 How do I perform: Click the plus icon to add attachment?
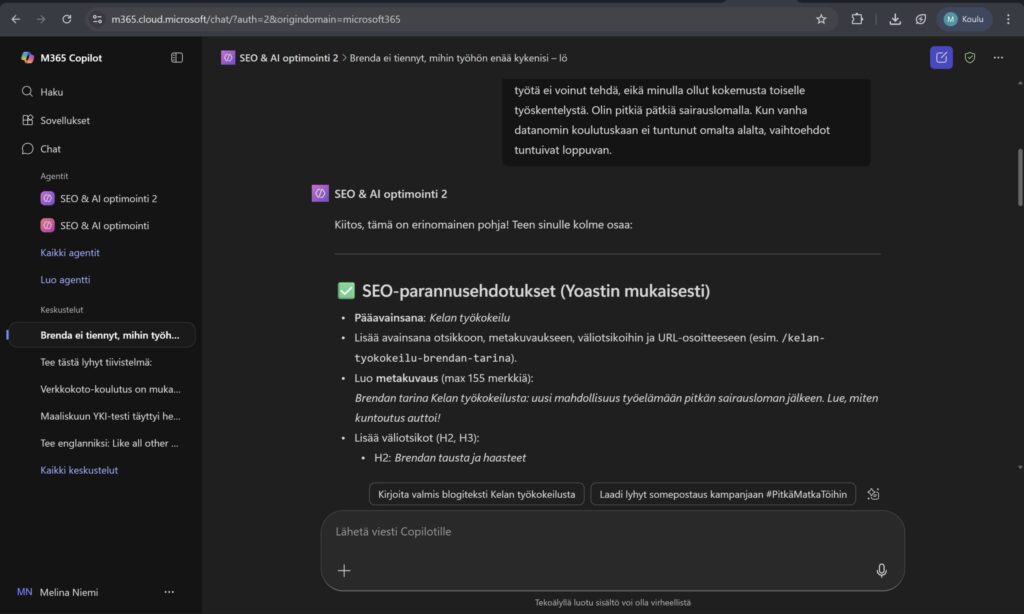click(344, 570)
